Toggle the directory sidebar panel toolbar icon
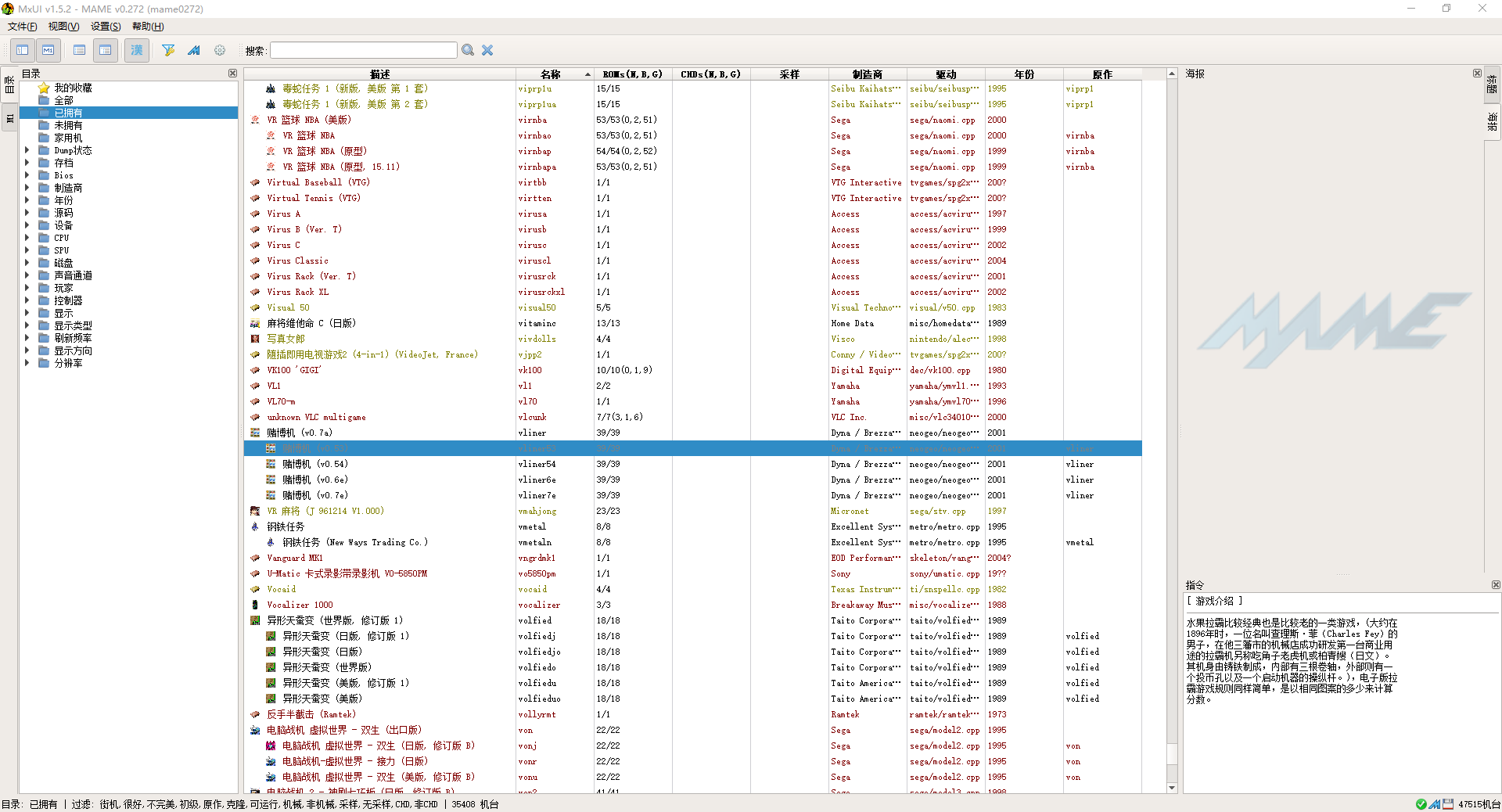Viewport: 1502px width, 812px height. tap(23, 50)
